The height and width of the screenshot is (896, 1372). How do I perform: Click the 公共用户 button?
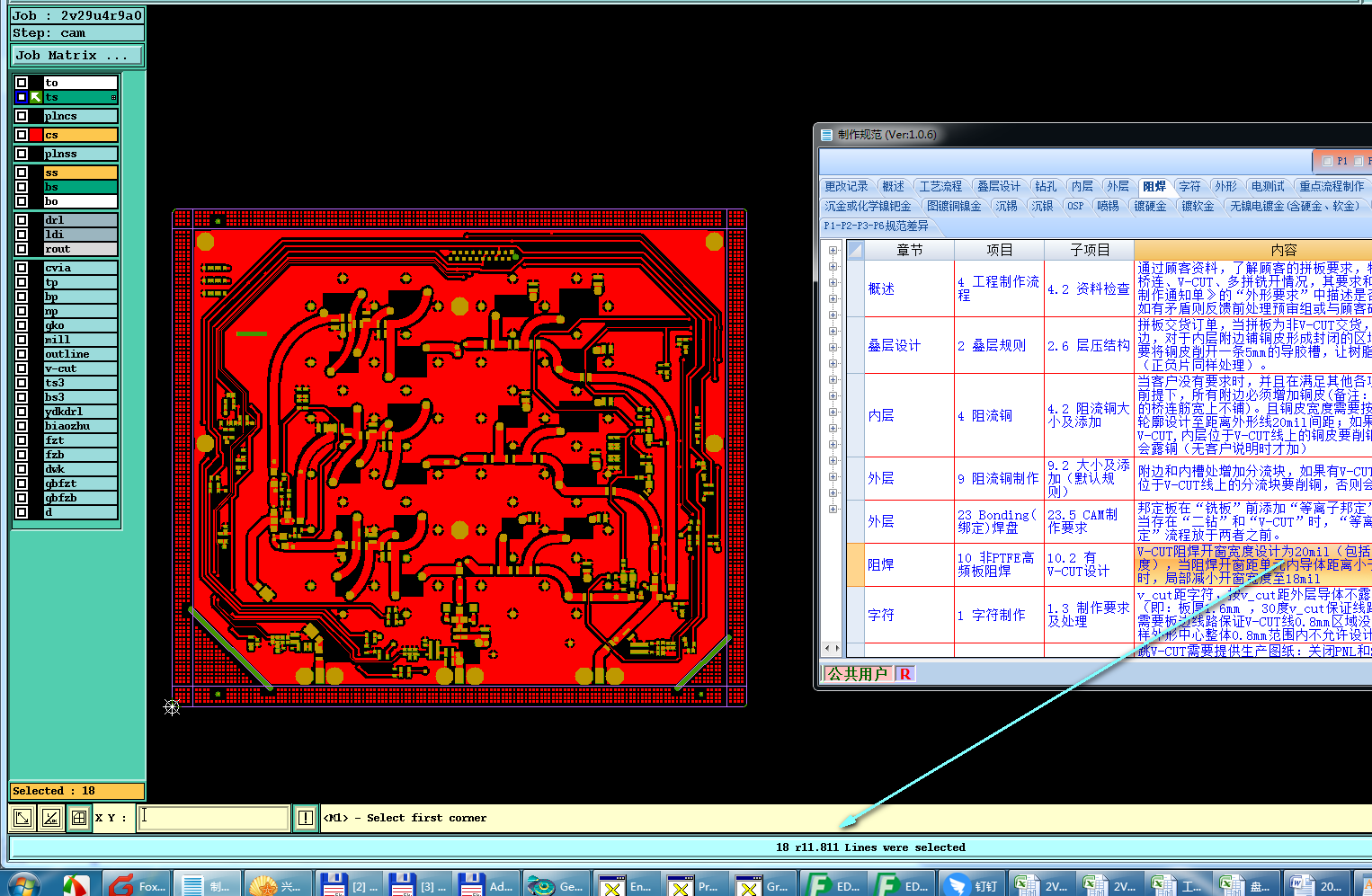858,674
